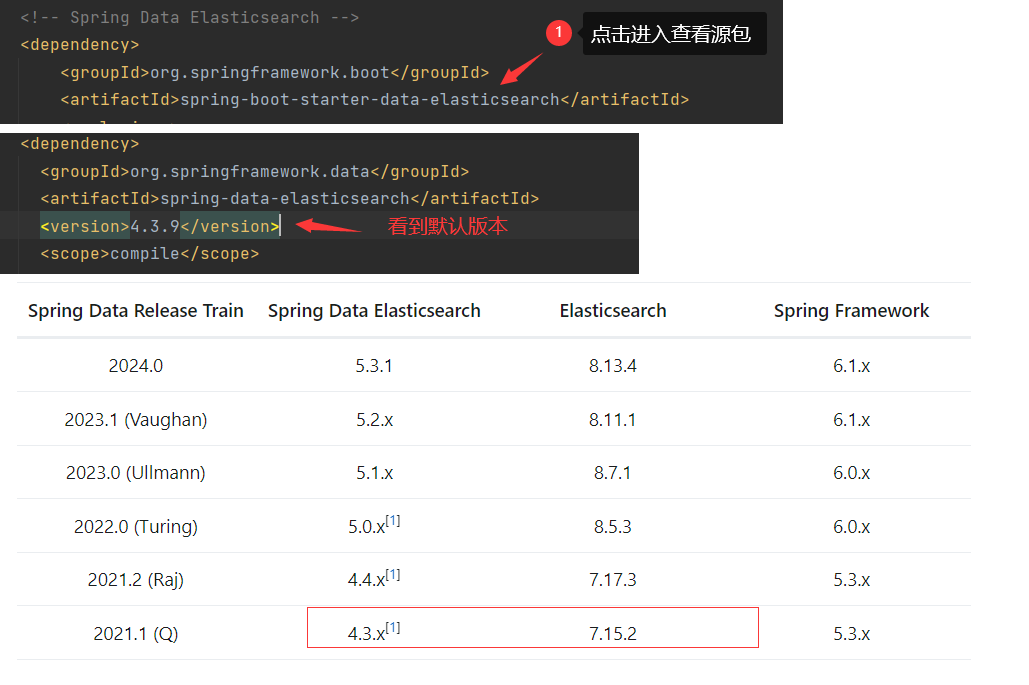The height and width of the screenshot is (685, 1029).
Task: Select the "2023.0 (Ullmann)" cell
Action: click(x=136, y=473)
